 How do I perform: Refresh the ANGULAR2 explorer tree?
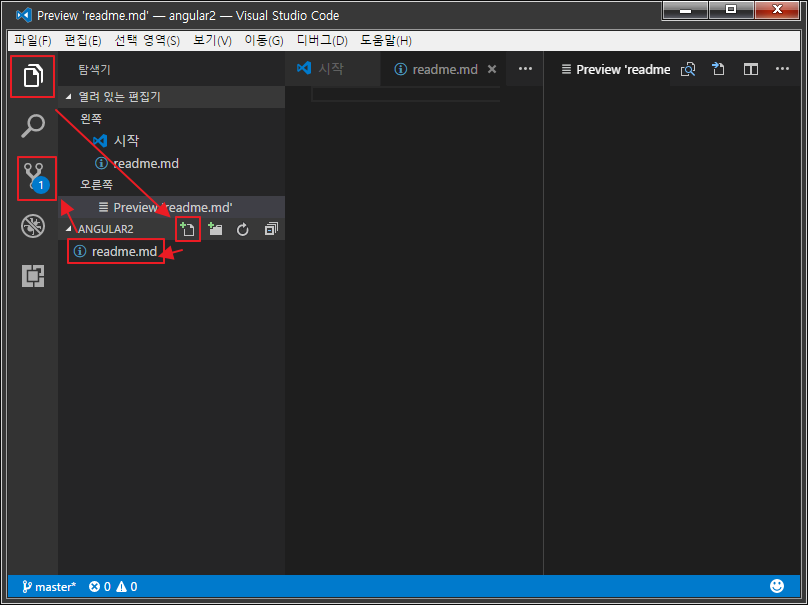(x=242, y=229)
